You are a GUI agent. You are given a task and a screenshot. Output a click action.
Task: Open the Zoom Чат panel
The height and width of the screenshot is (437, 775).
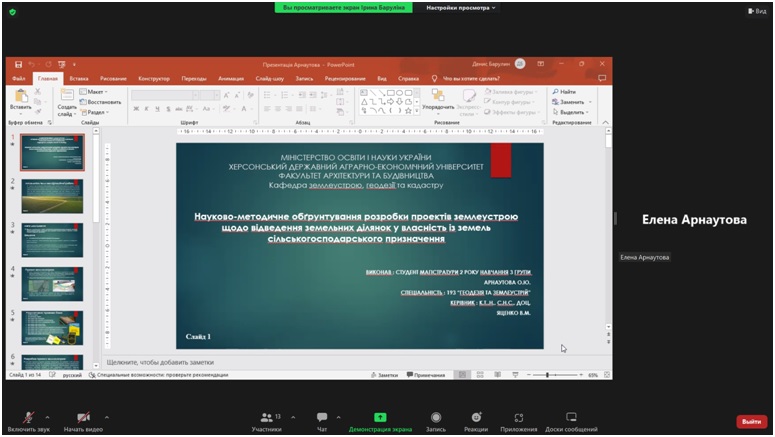click(322, 422)
